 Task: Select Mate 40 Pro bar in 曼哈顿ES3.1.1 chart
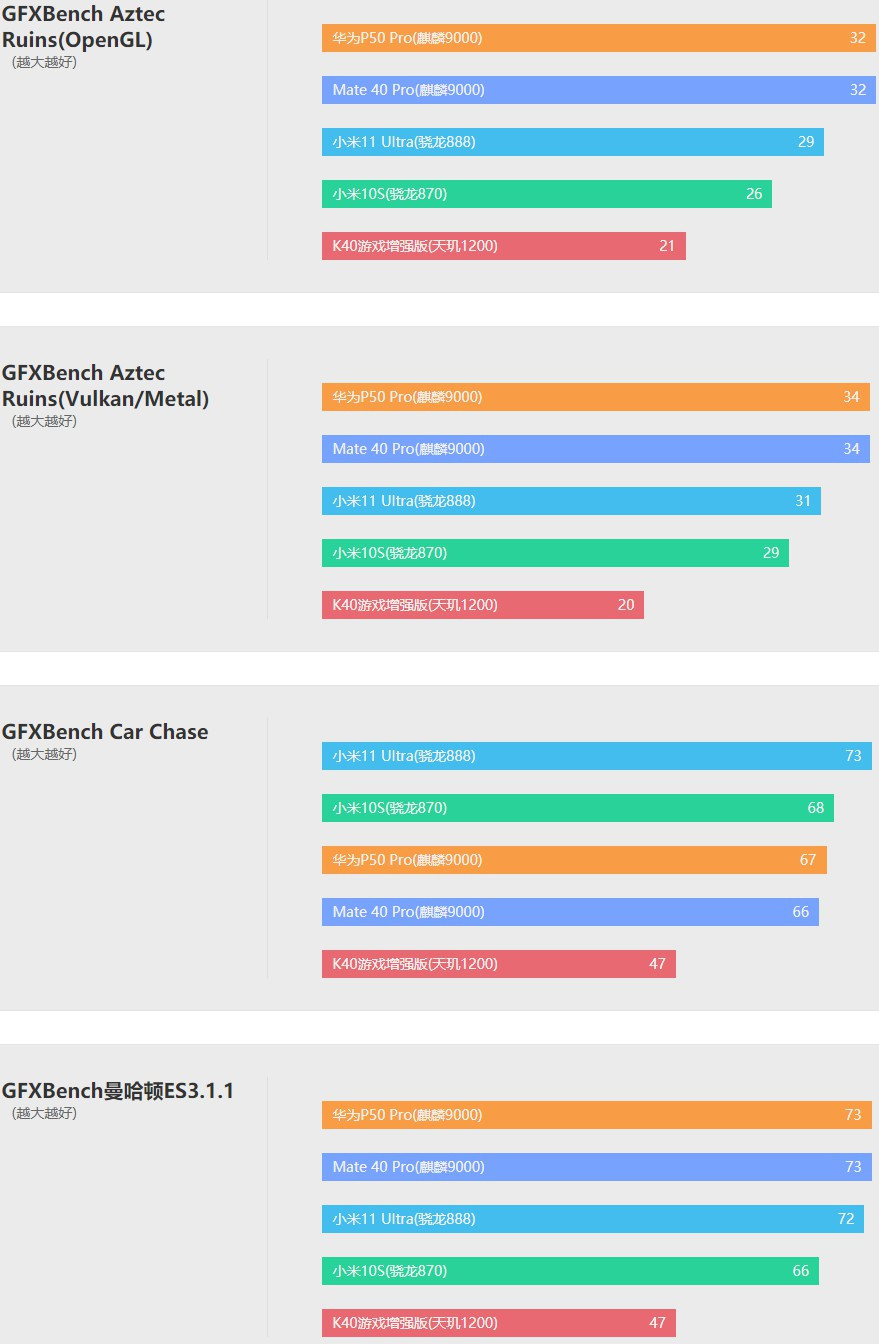pos(597,1167)
